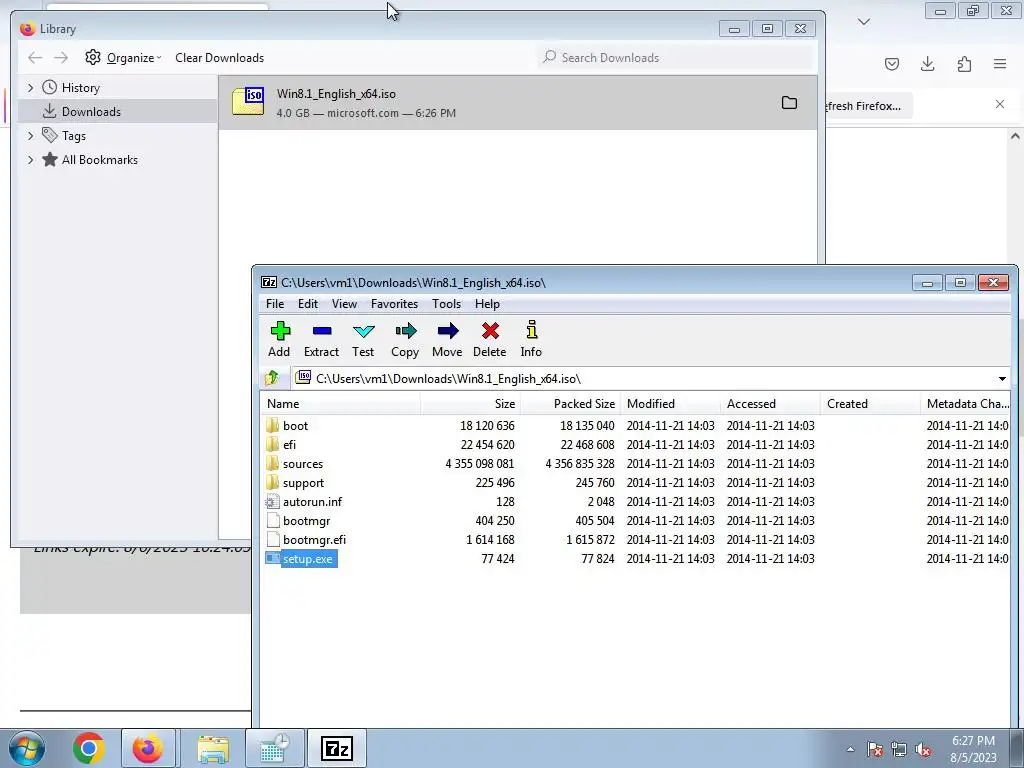This screenshot has width=1024, height=768.
Task: Click Clear Downloads in the Library
Action: [x=219, y=57]
